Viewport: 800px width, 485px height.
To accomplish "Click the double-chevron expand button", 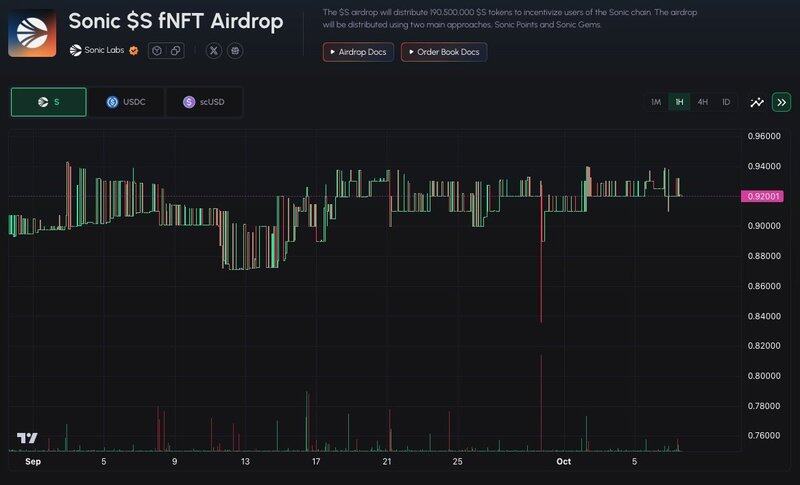I will click(781, 102).
